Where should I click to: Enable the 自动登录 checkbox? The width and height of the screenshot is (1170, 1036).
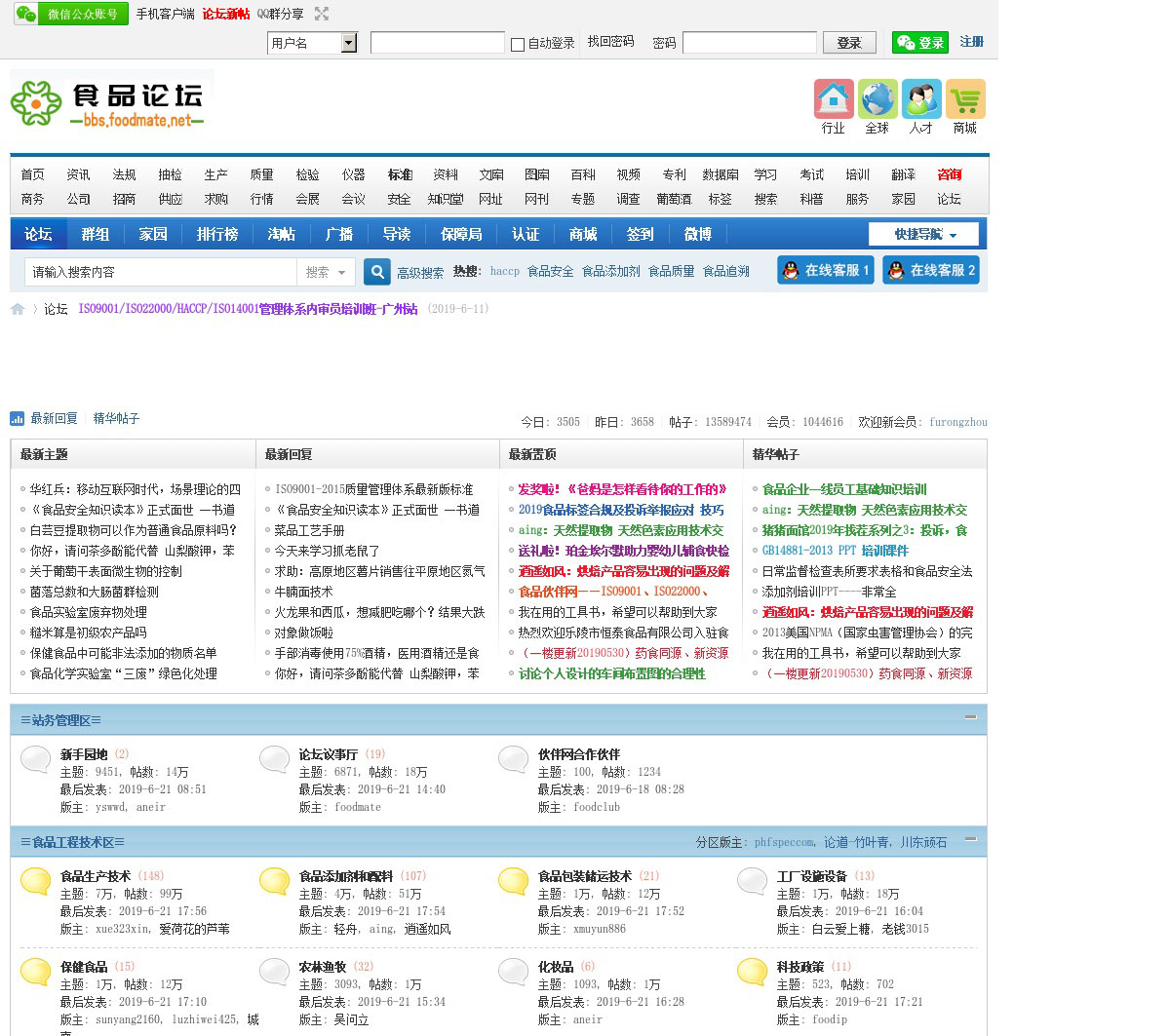coord(518,44)
